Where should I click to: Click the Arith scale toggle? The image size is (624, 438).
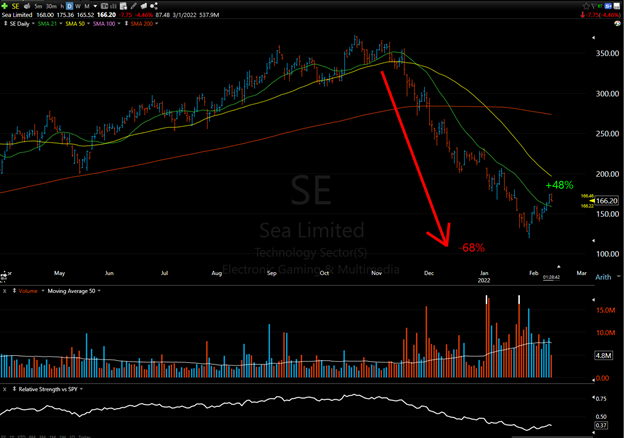pos(603,277)
